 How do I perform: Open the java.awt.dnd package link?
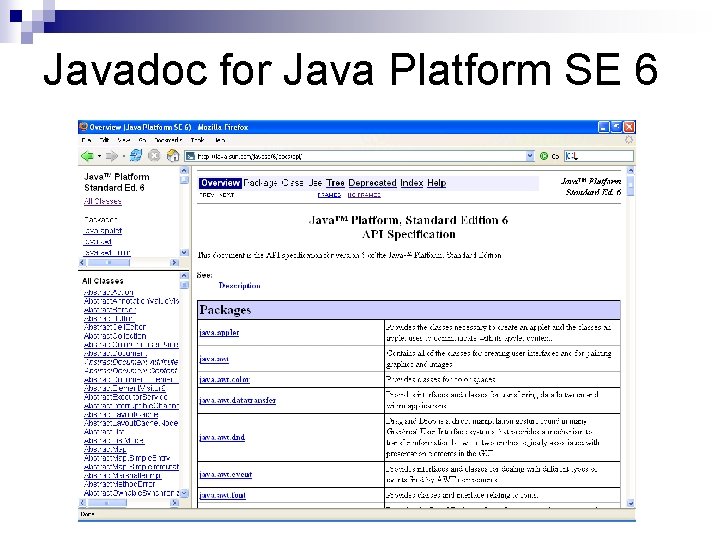[x=222, y=437]
